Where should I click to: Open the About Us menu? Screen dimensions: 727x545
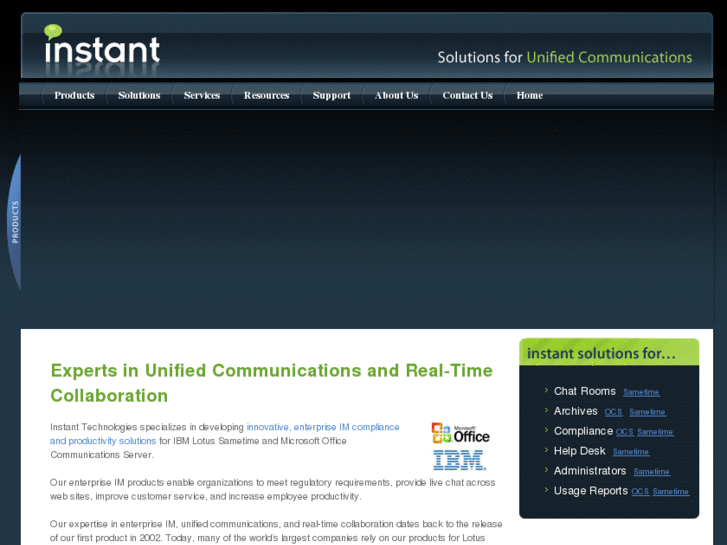click(396, 96)
